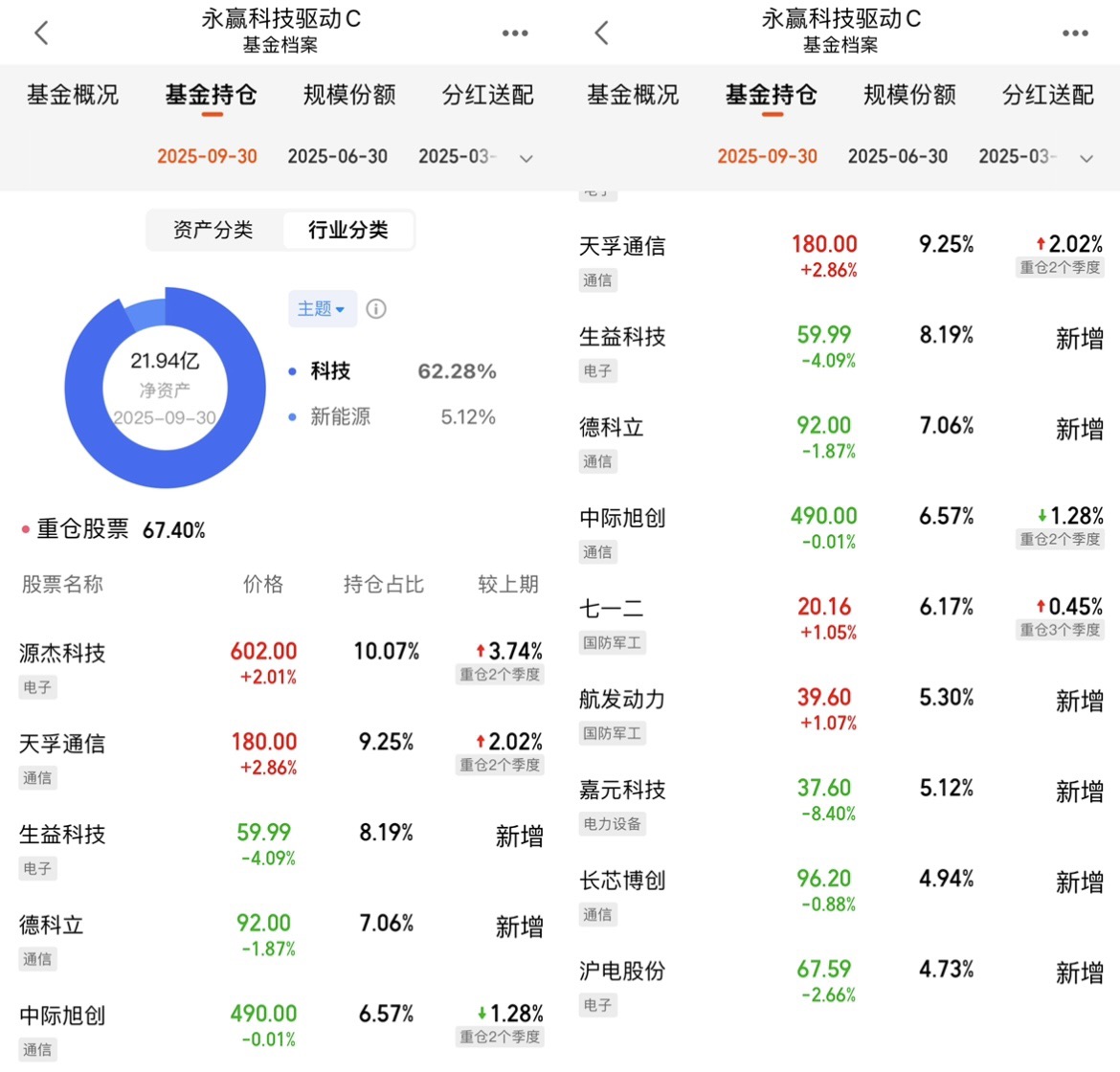The width and height of the screenshot is (1120, 1072).
Task: Open 规模份额 tab in left screen
Action: [349, 94]
